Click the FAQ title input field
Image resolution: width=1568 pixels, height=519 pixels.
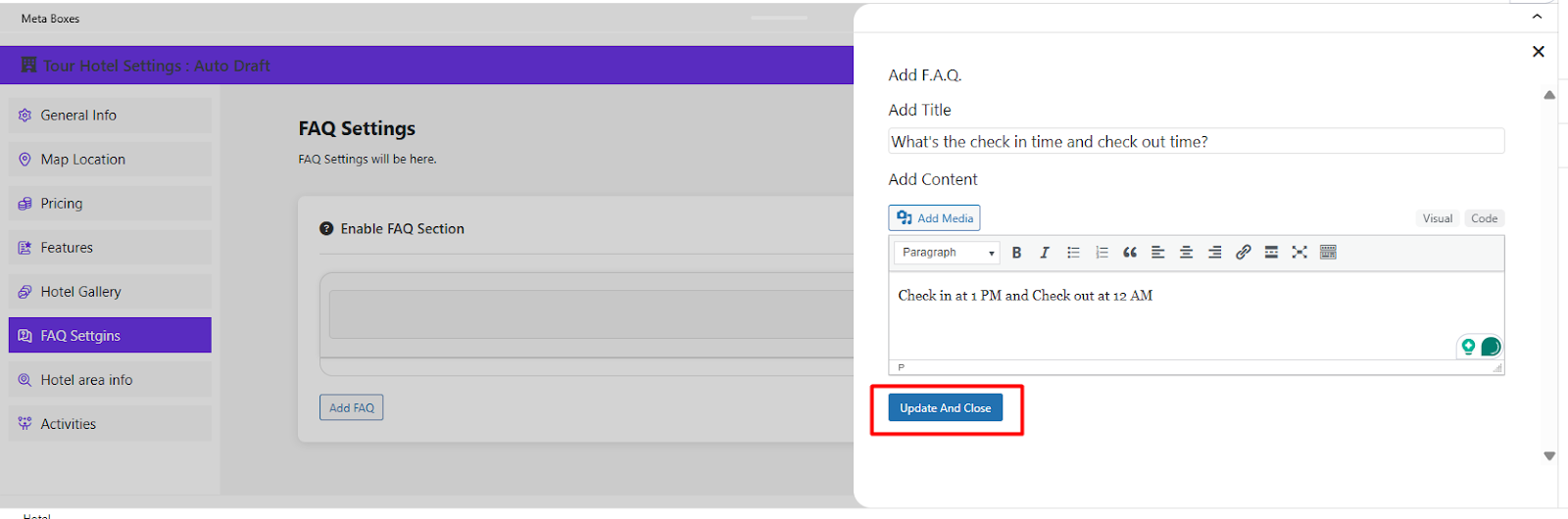coord(1196,142)
